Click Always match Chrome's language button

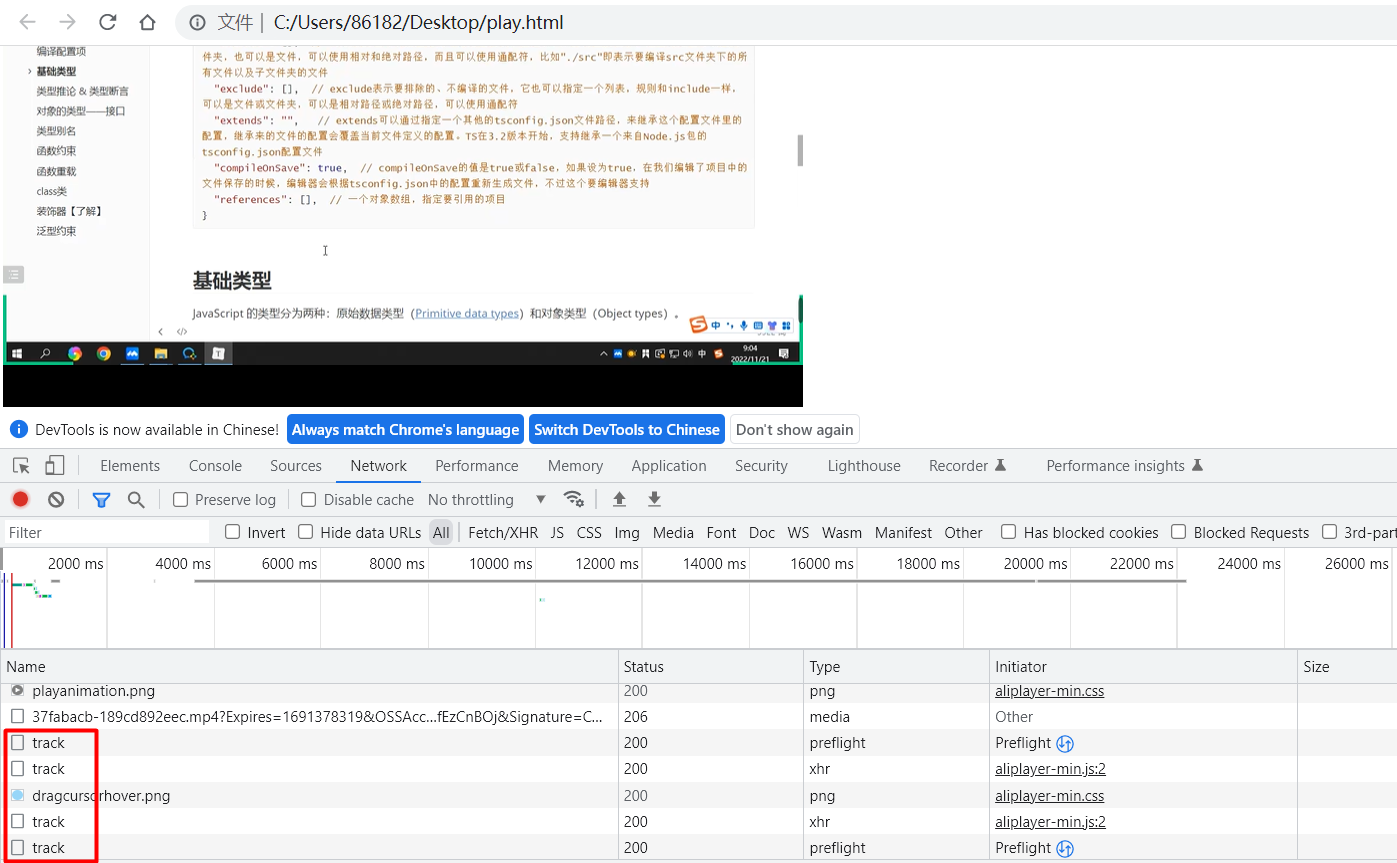point(405,429)
